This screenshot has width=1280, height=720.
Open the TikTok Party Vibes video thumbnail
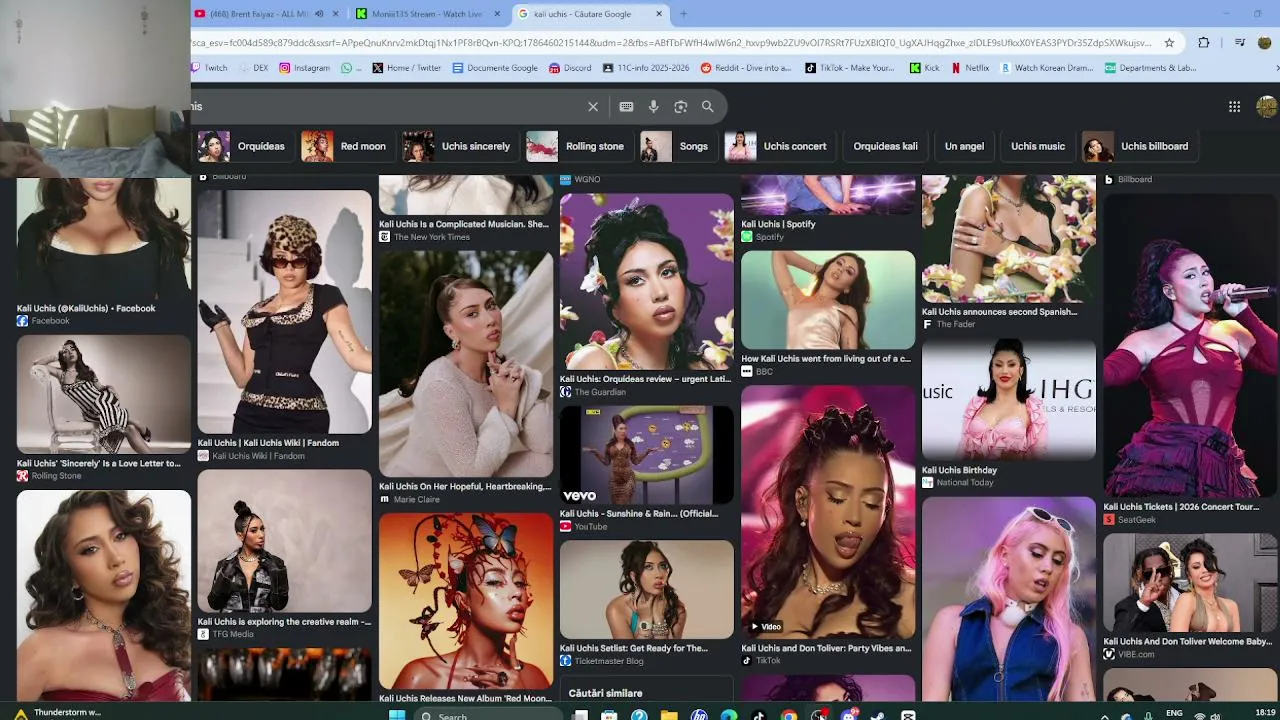(828, 512)
